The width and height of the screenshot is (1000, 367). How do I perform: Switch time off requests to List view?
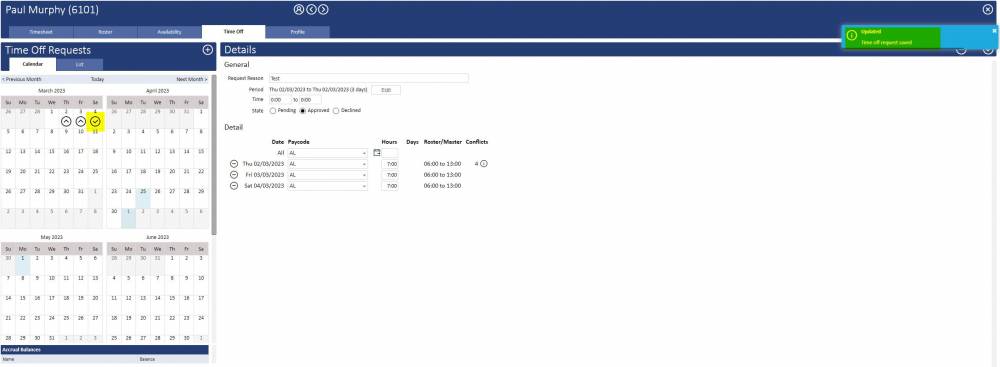click(x=80, y=64)
